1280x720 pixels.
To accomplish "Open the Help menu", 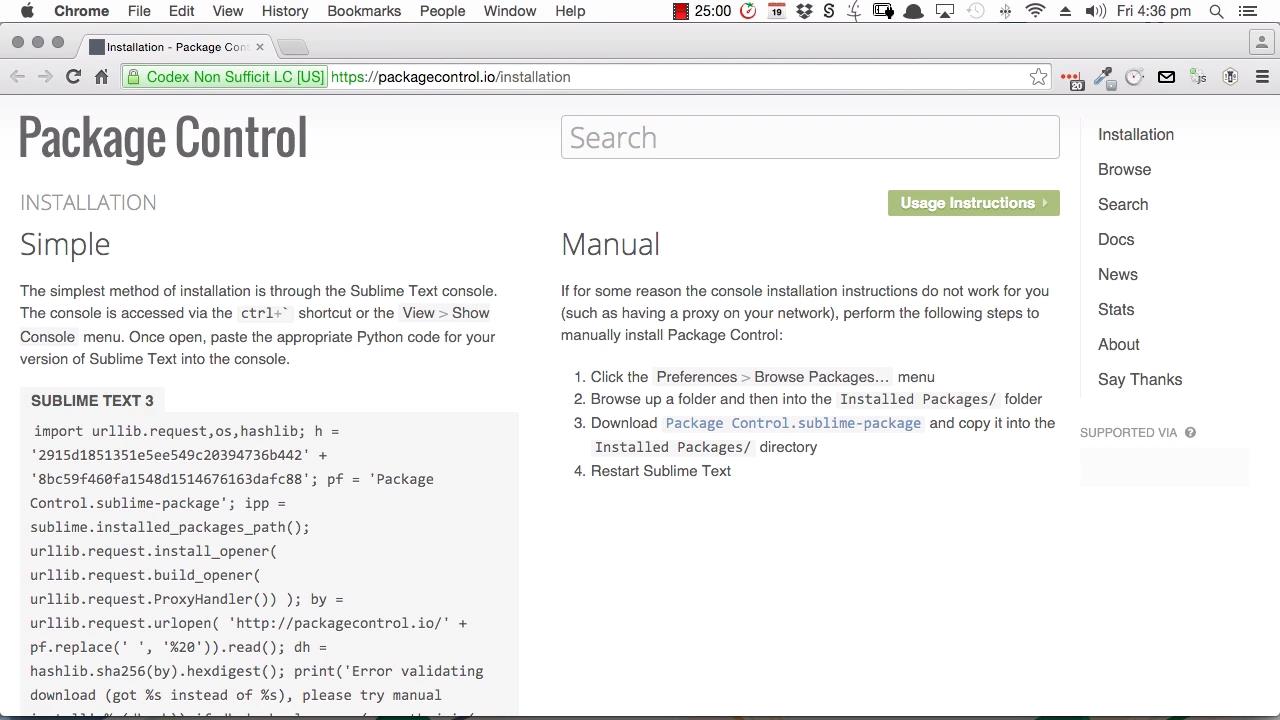I will (570, 11).
